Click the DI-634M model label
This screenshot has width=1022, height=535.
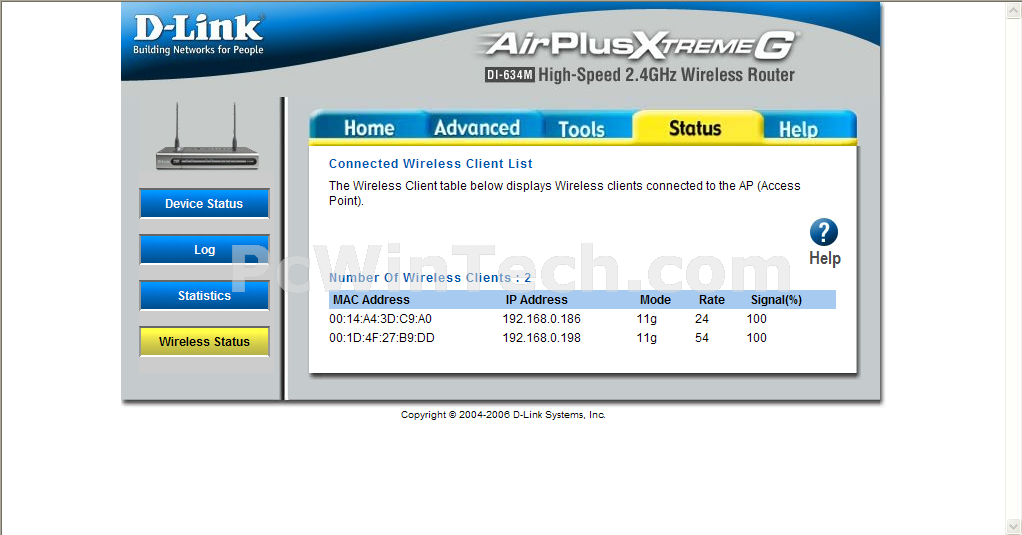[x=510, y=75]
